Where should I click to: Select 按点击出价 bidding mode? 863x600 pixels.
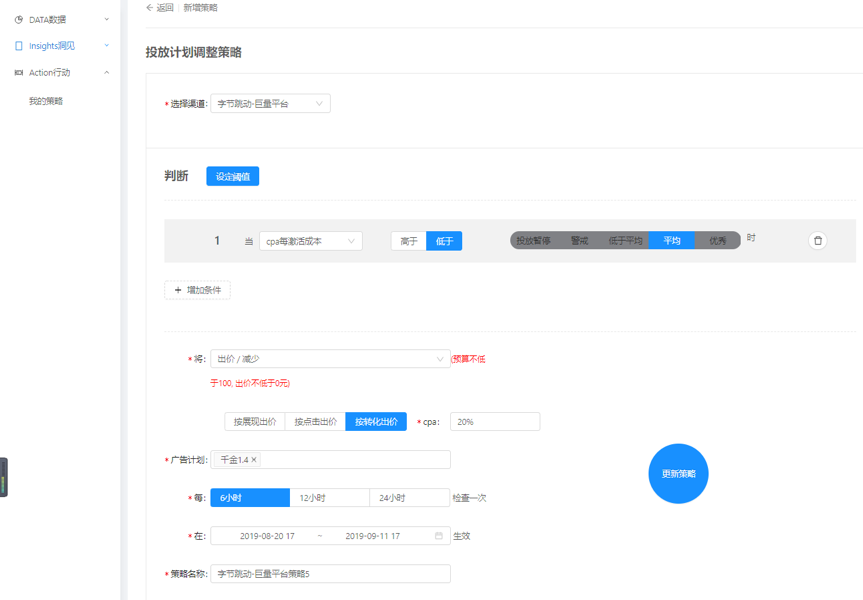(315, 422)
